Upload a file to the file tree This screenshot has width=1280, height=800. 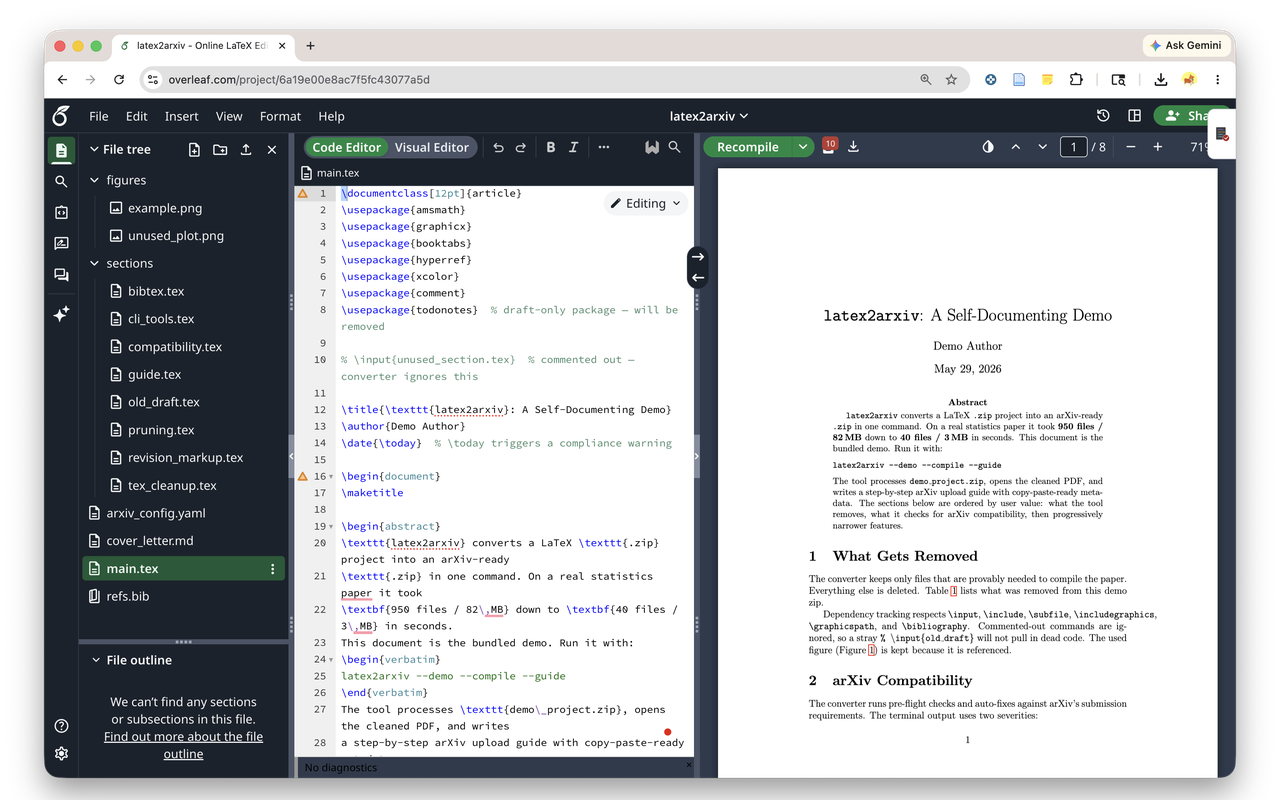[246, 149]
